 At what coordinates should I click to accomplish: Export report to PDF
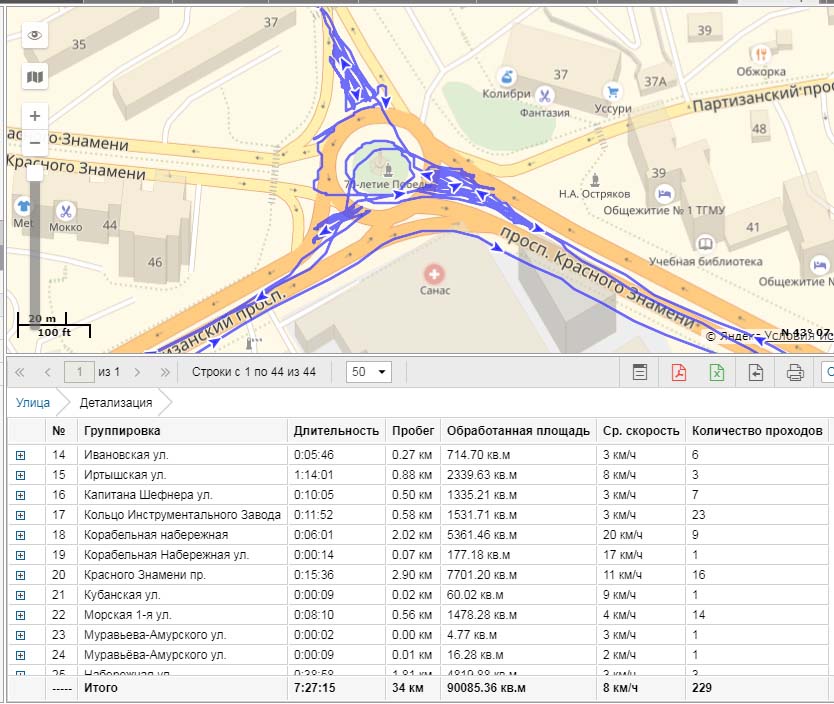[679, 372]
